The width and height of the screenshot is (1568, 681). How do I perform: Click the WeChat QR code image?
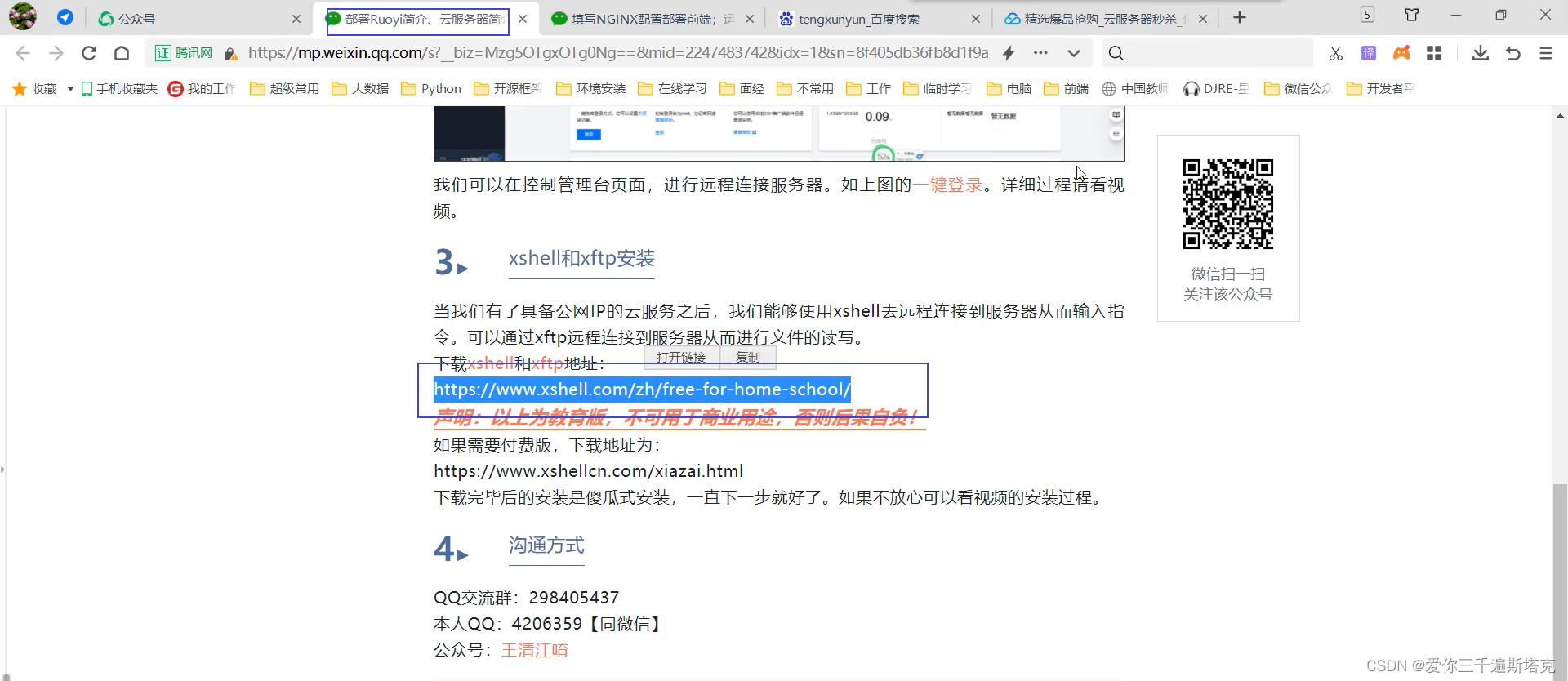click(1228, 204)
